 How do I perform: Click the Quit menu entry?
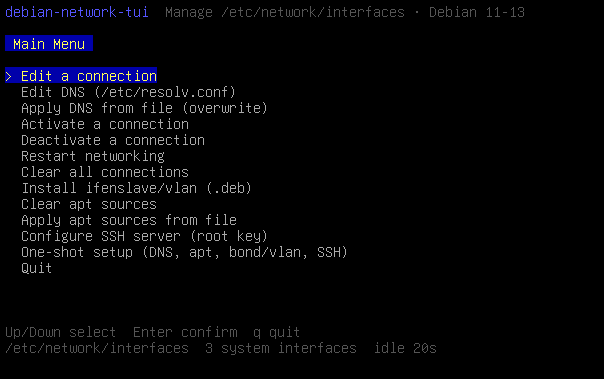click(x=37, y=268)
